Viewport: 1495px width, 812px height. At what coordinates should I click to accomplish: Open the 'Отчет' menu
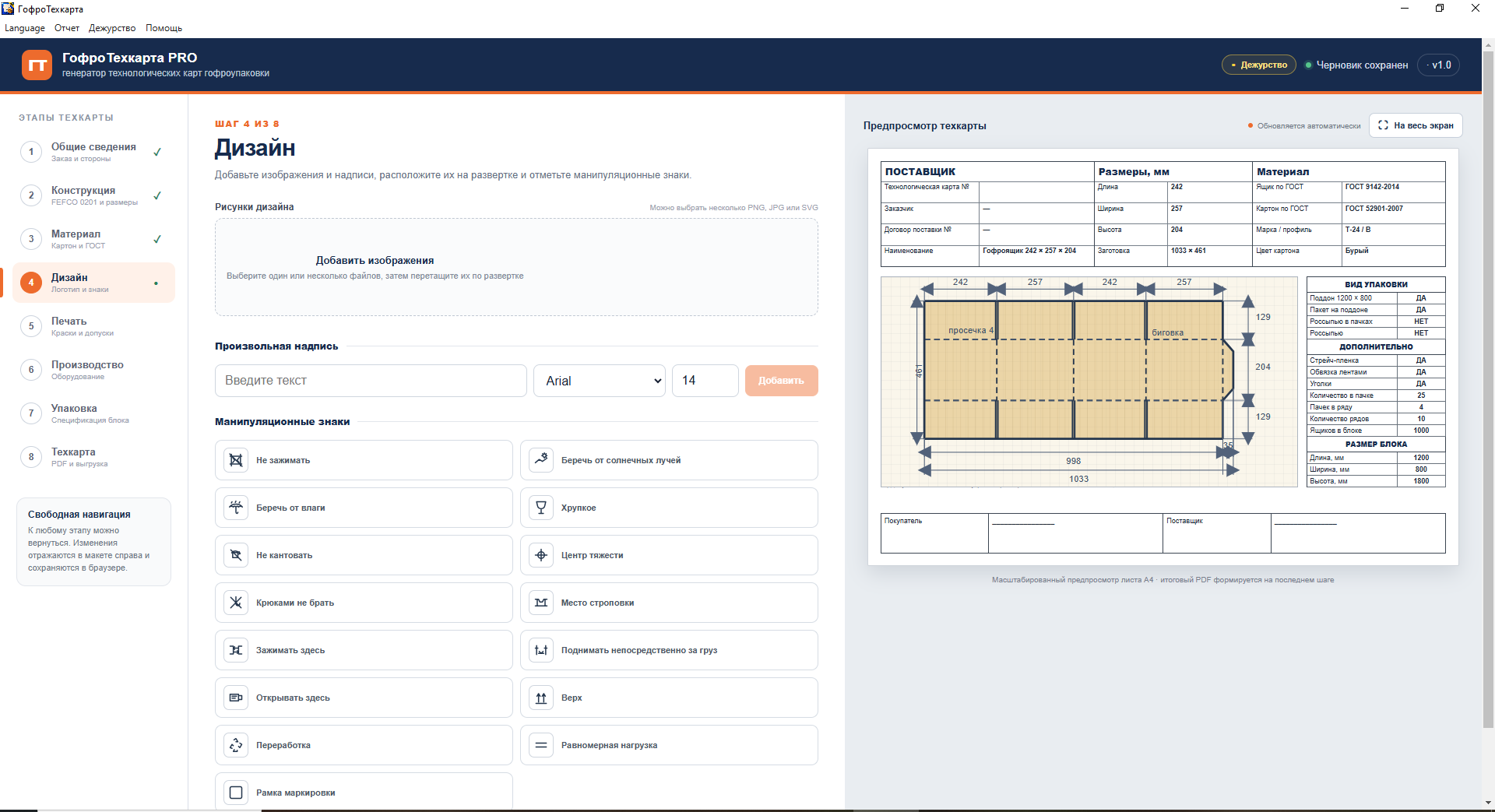(x=67, y=28)
